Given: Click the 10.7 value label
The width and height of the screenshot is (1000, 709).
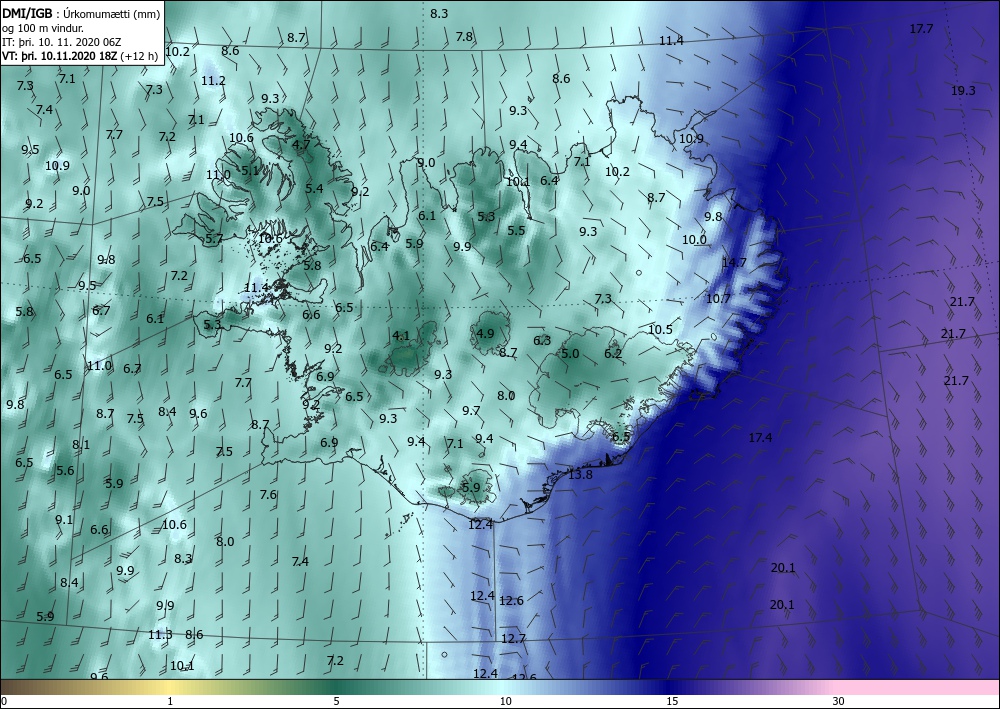Looking at the screenshot, I should (718, 298).
